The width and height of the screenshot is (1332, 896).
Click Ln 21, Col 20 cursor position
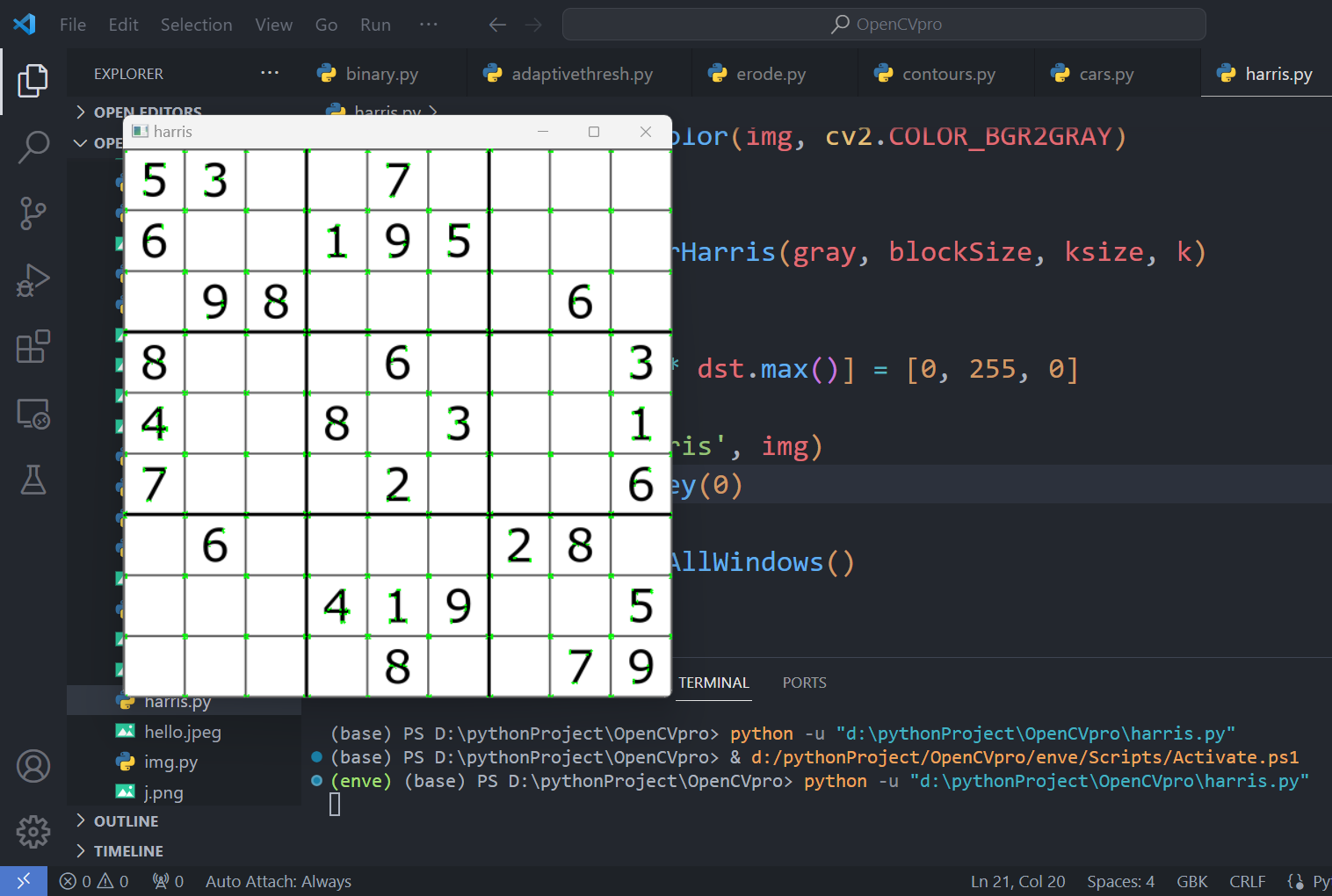(x=1017, y=881)
